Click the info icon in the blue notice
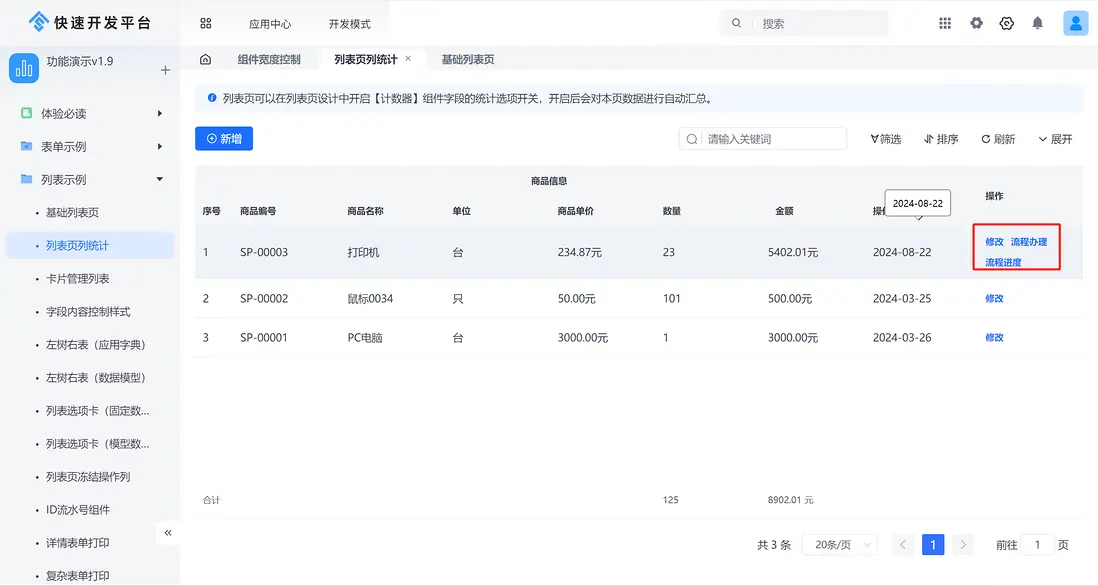The image size is (1098, 586). (x=211, y=98)
